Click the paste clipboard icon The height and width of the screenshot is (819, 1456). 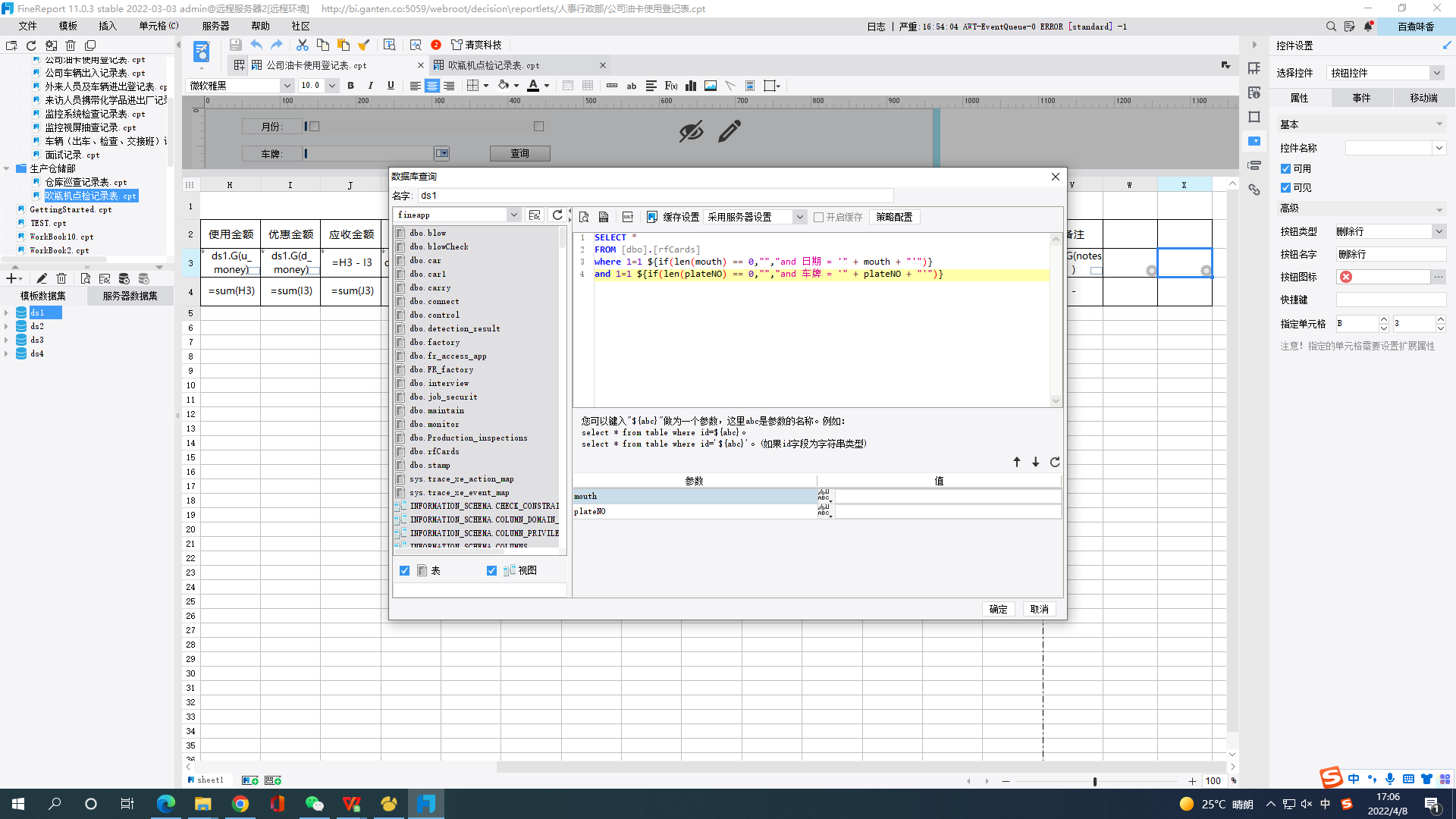tap(344, 45)
